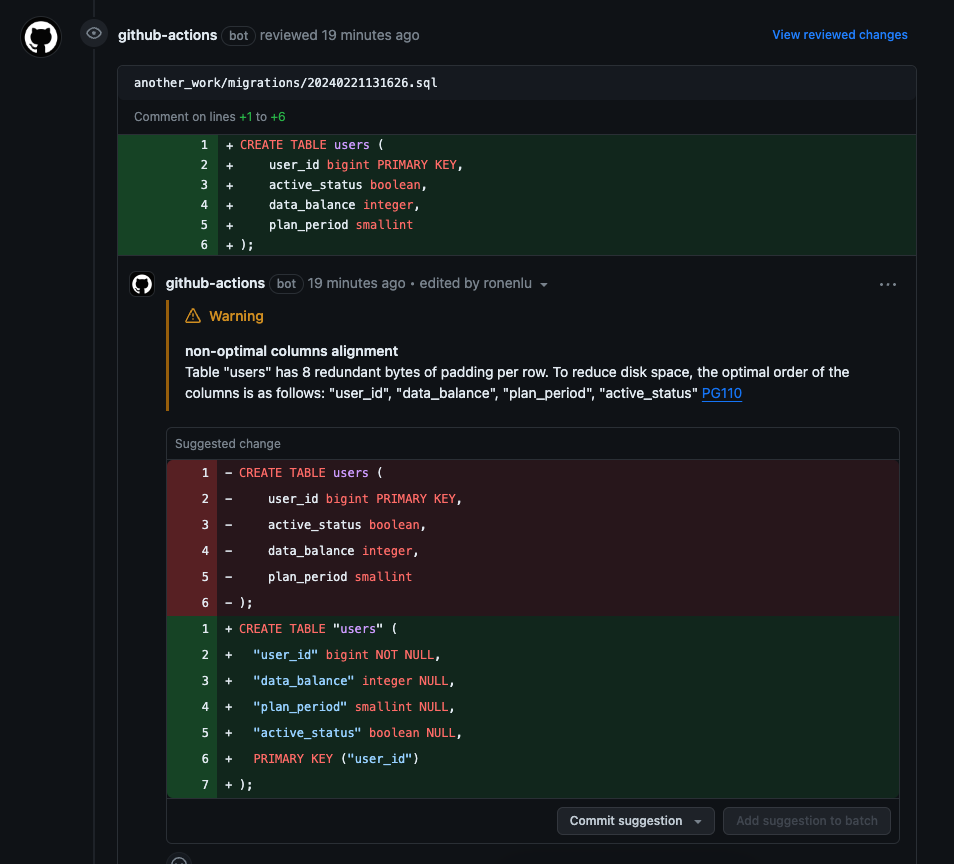
Task: Click the 19 minutes ago timestamp
Action: [356, 283]
